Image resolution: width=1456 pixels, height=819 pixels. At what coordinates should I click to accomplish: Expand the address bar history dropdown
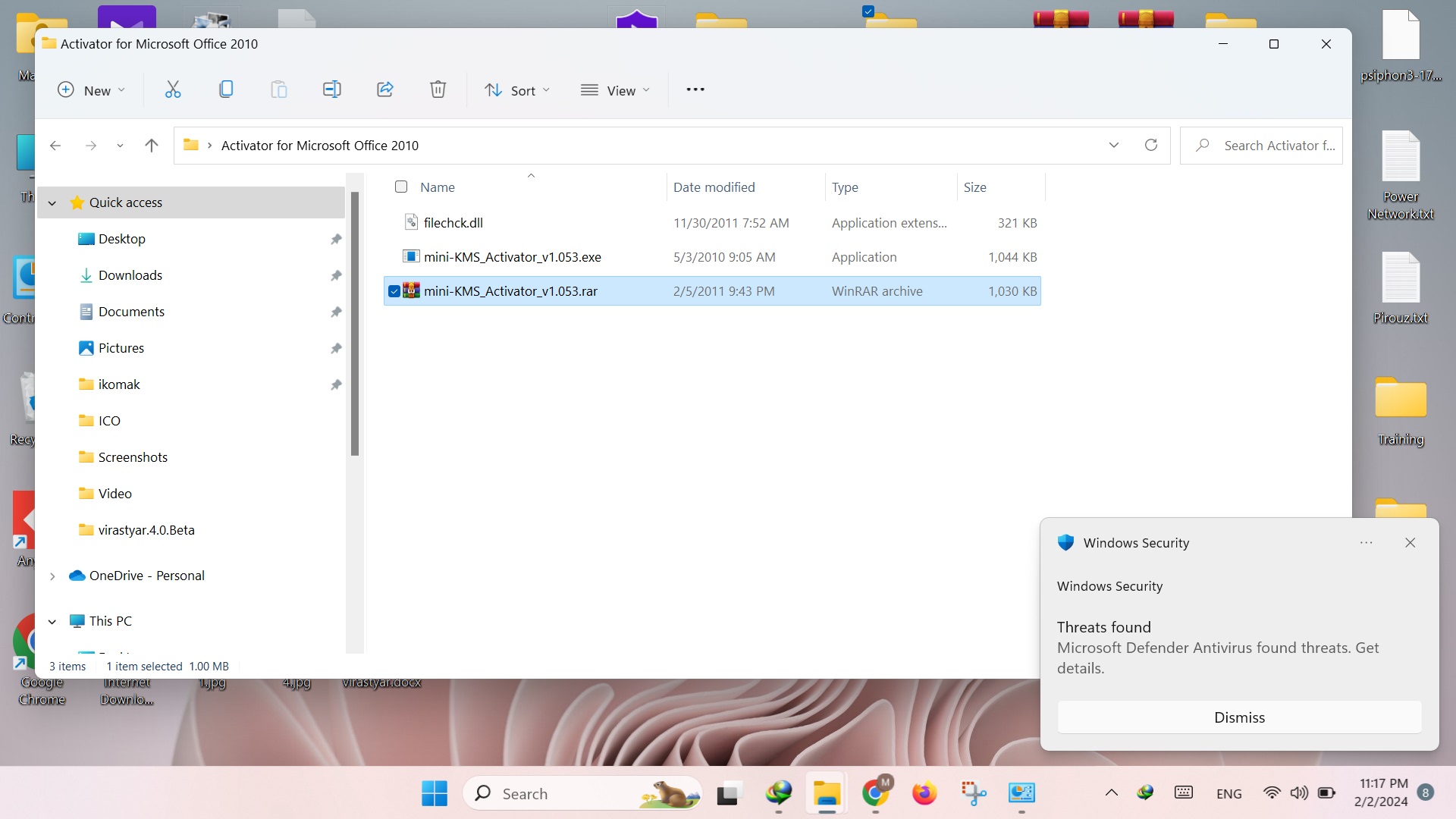point(1114,145)
